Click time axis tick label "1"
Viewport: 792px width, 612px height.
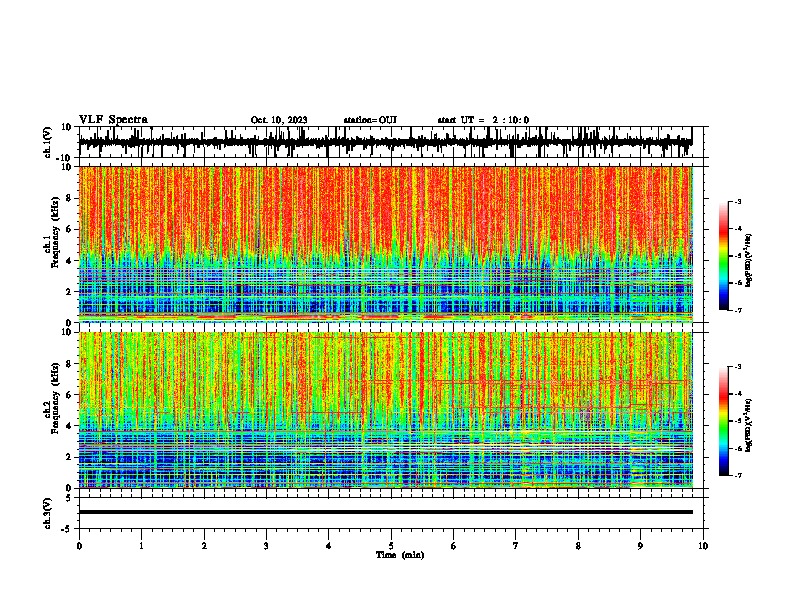pyautogui.click(x=141, y=546)
